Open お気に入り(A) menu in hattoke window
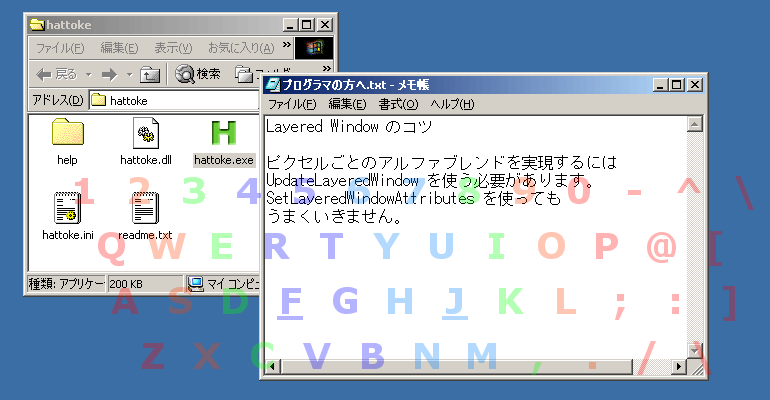This screenshot has width=770, height=400. [241, 48]
